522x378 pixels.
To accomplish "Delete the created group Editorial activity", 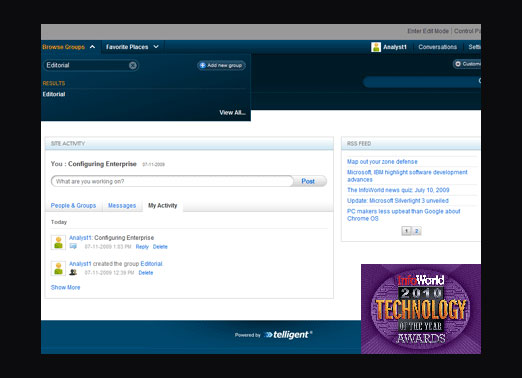I will (146, 273).
